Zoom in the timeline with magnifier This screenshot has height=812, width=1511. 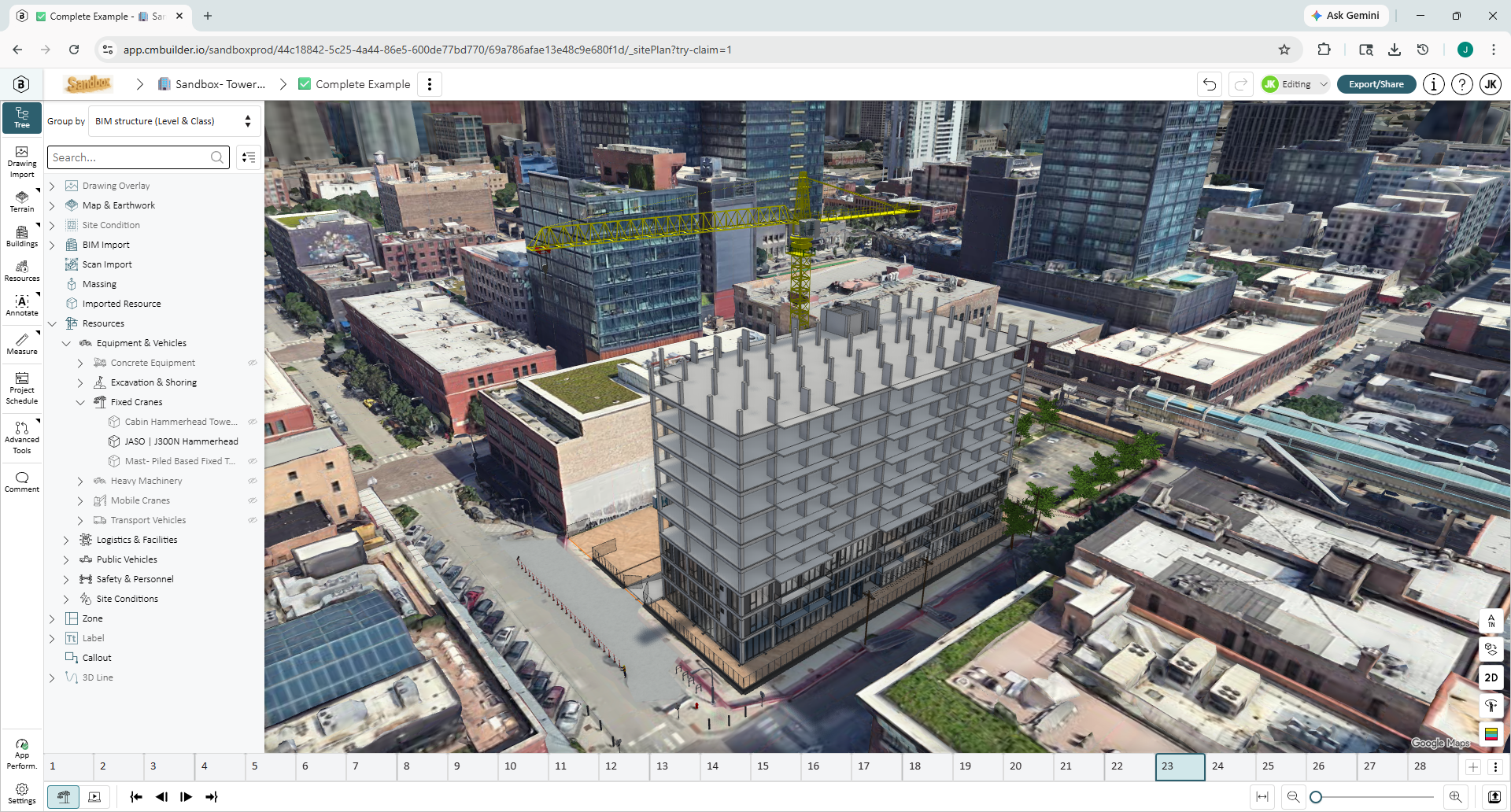click(1455, 797)
